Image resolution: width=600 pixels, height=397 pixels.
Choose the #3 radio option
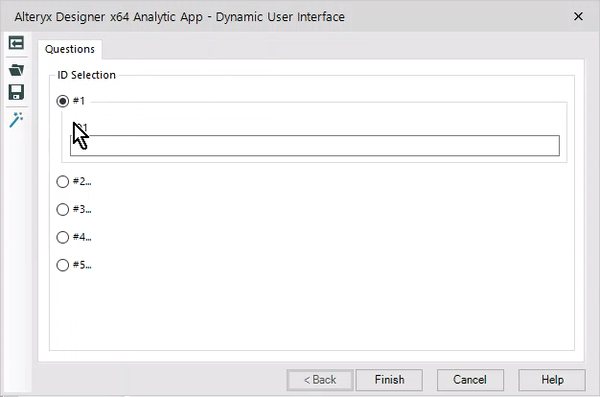62,209
